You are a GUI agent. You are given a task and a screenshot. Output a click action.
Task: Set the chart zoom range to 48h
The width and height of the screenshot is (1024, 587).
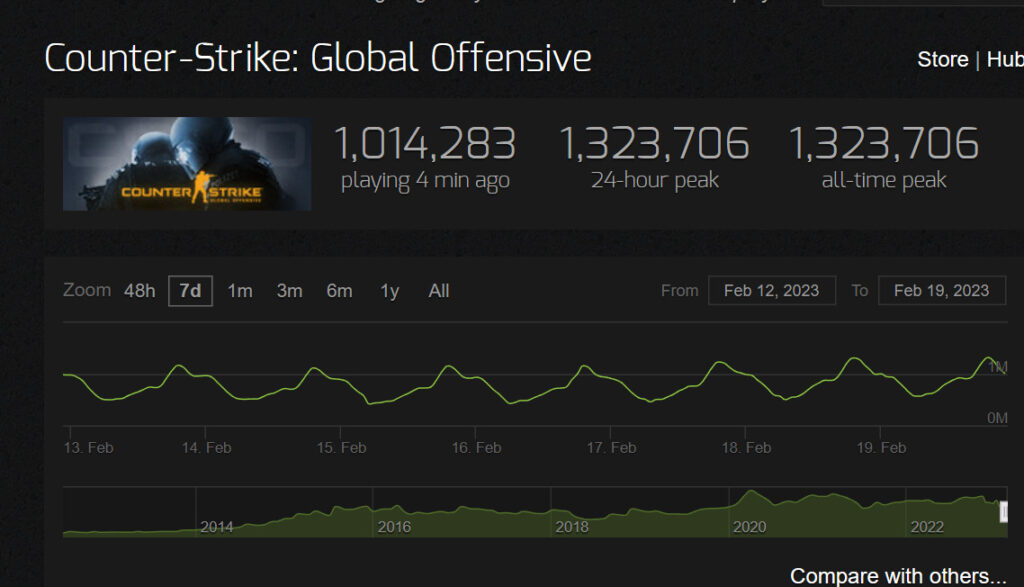pos(139,291)
